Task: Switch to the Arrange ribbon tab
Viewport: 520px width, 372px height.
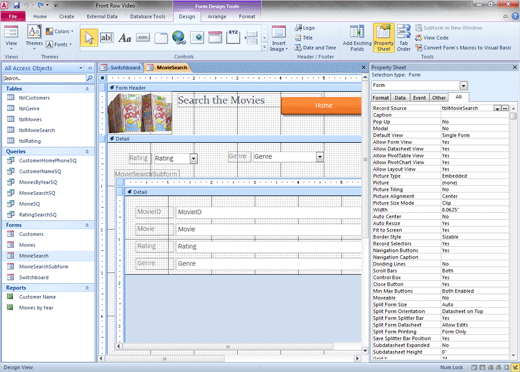Action: pyautogui.click(x=217, y=16)
